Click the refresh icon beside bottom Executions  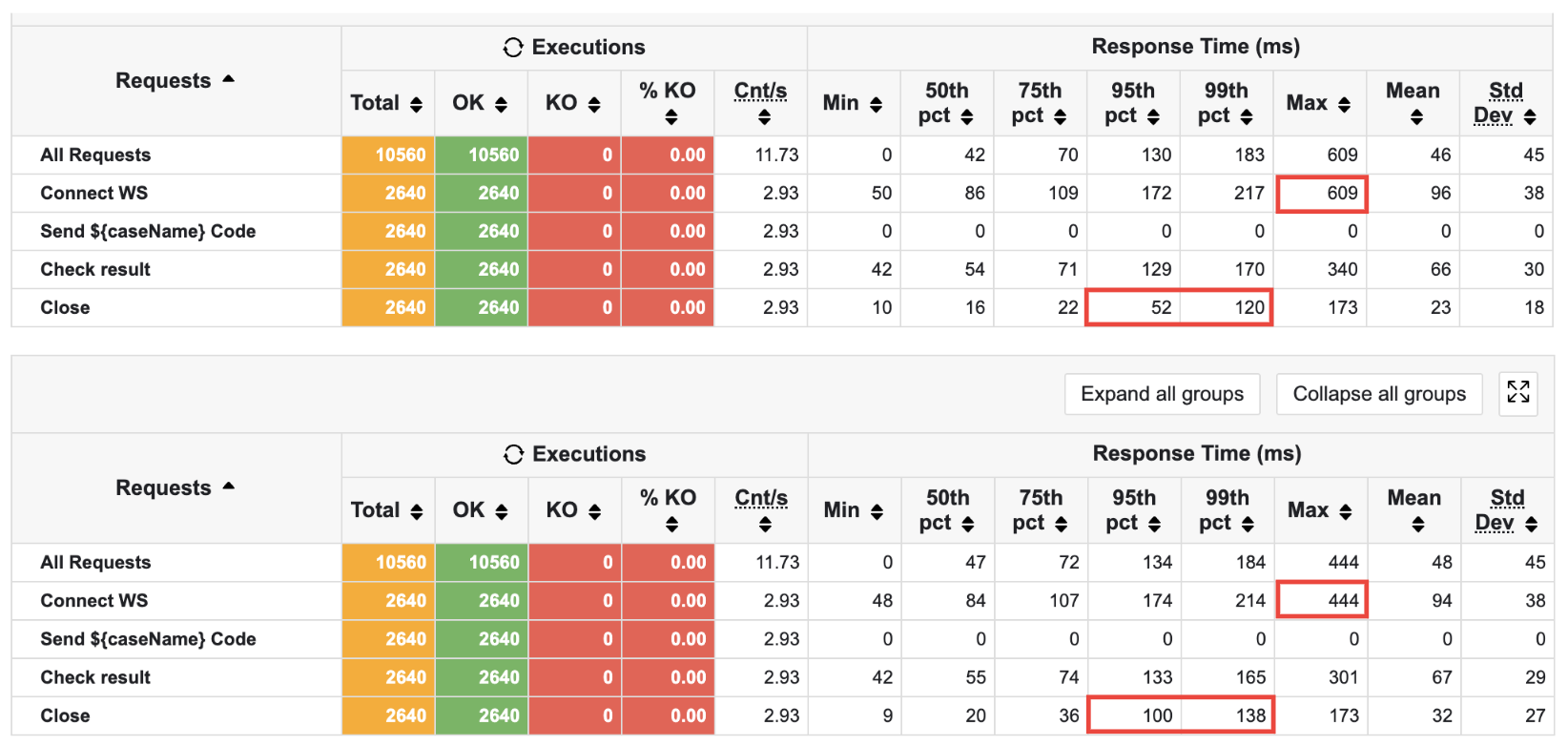point(513,455)
